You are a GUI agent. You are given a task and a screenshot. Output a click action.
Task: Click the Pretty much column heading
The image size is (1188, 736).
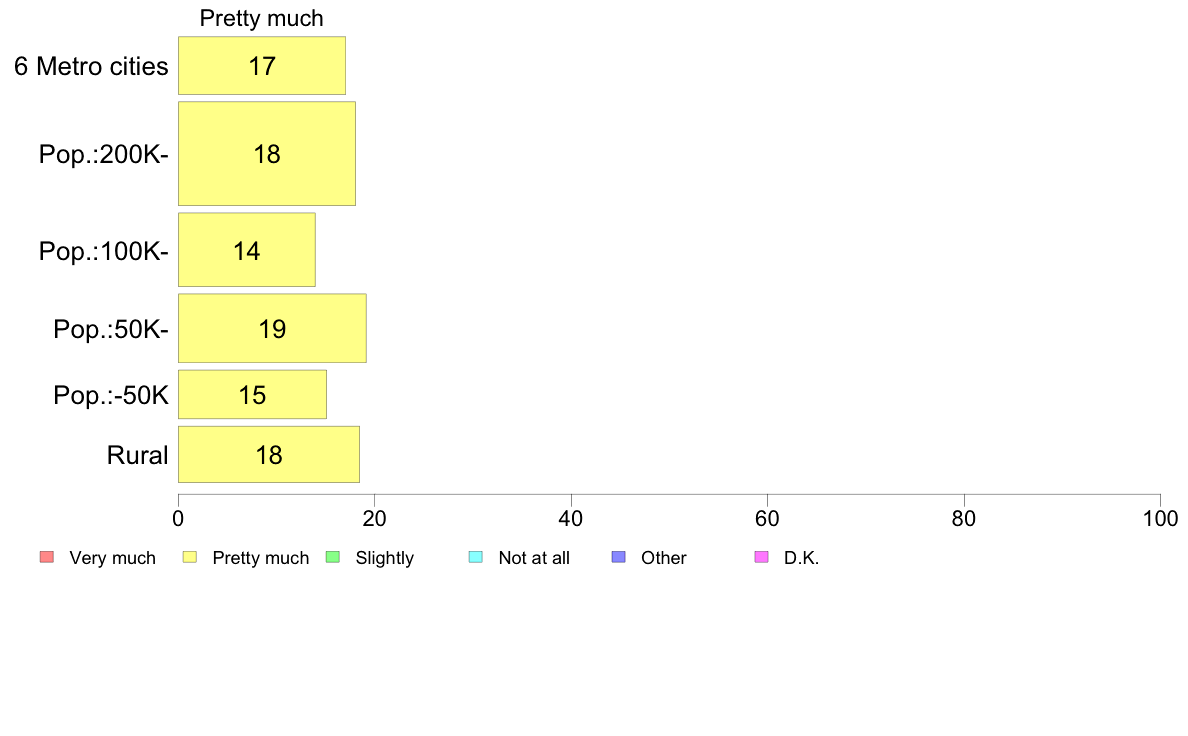261,18
